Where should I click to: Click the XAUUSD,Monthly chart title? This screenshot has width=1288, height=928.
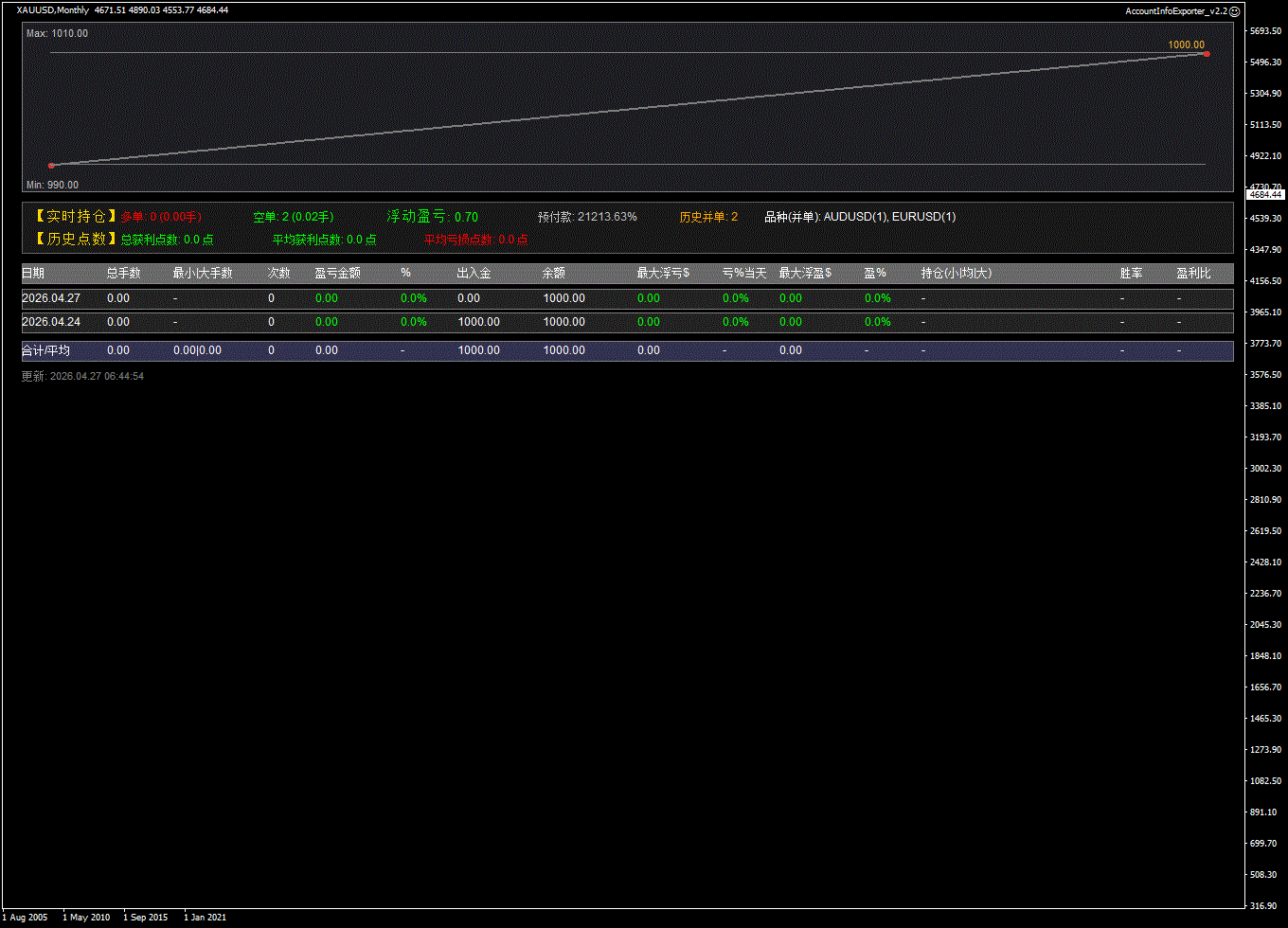tap(53, 10)
